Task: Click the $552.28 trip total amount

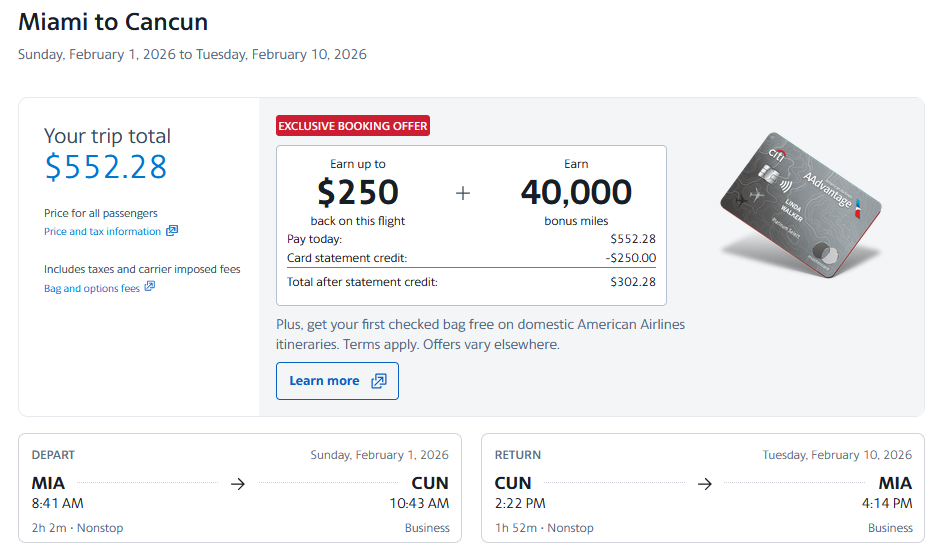Action: [106, 167]
